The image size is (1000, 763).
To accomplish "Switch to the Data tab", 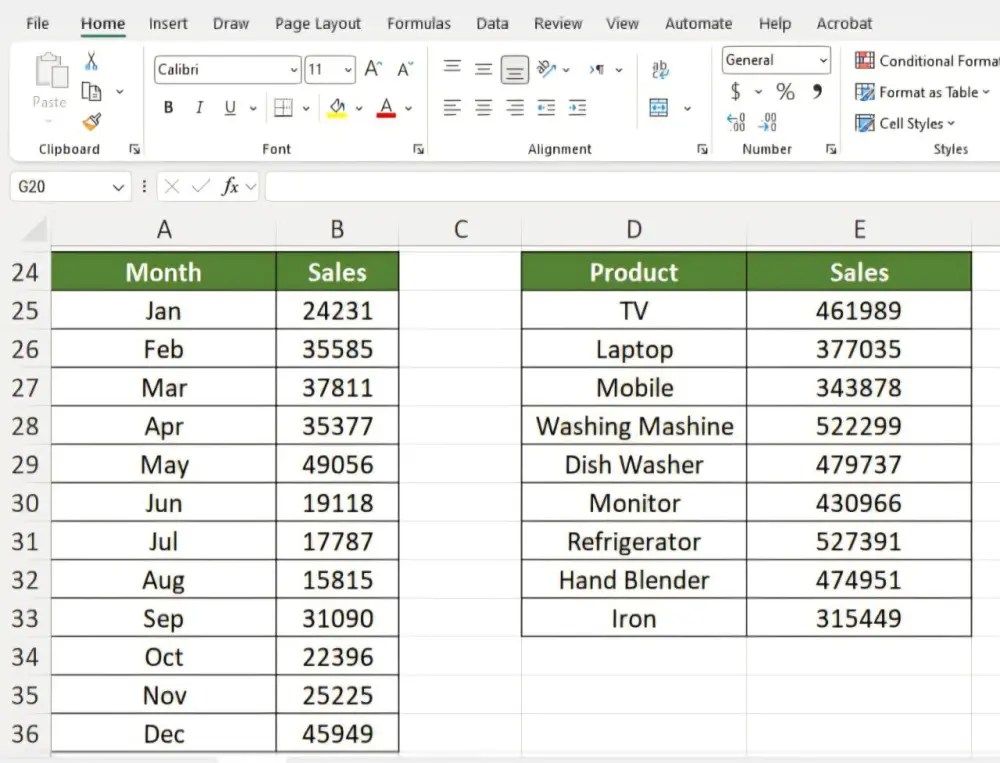I will pyautogui.click(x=492, y=24).
